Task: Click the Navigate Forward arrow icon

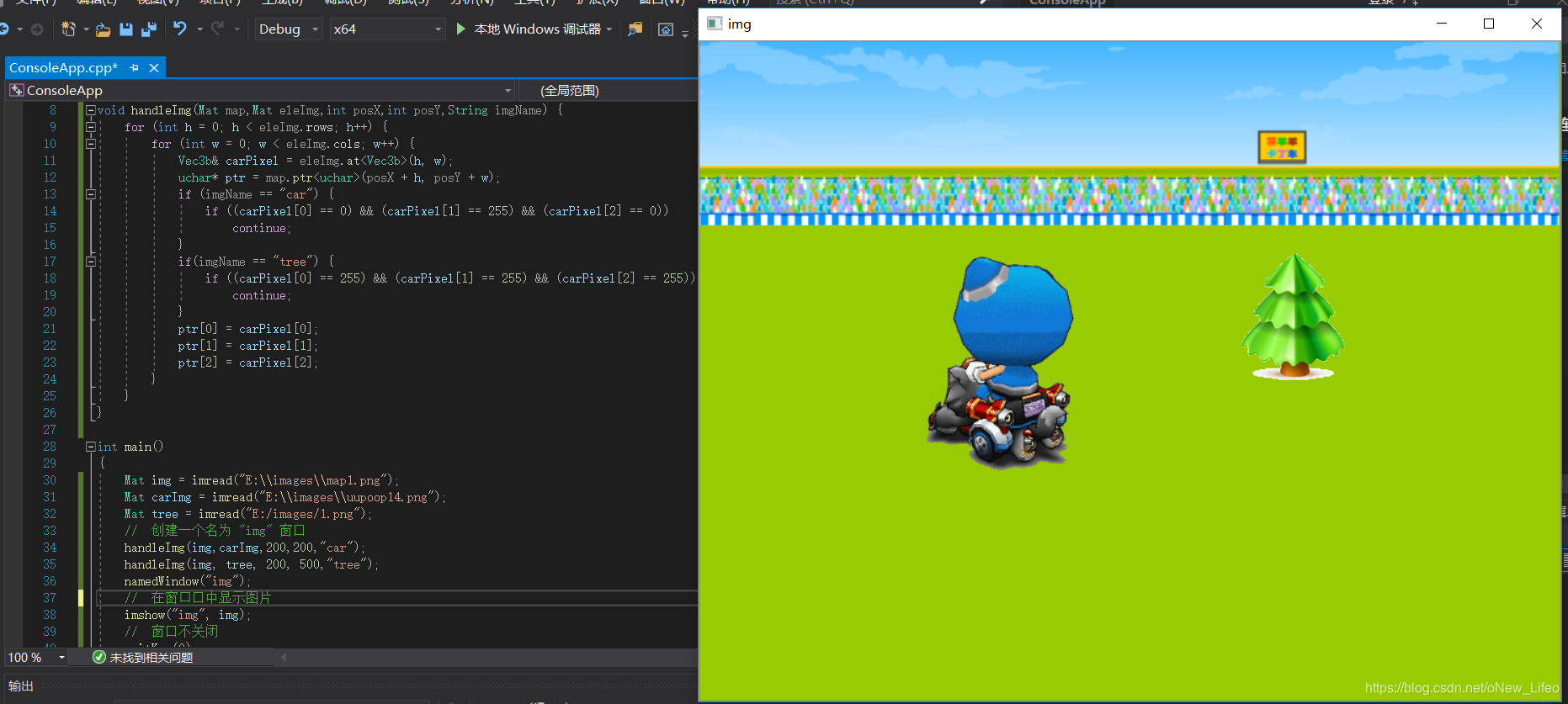Action: coord(37,29)
